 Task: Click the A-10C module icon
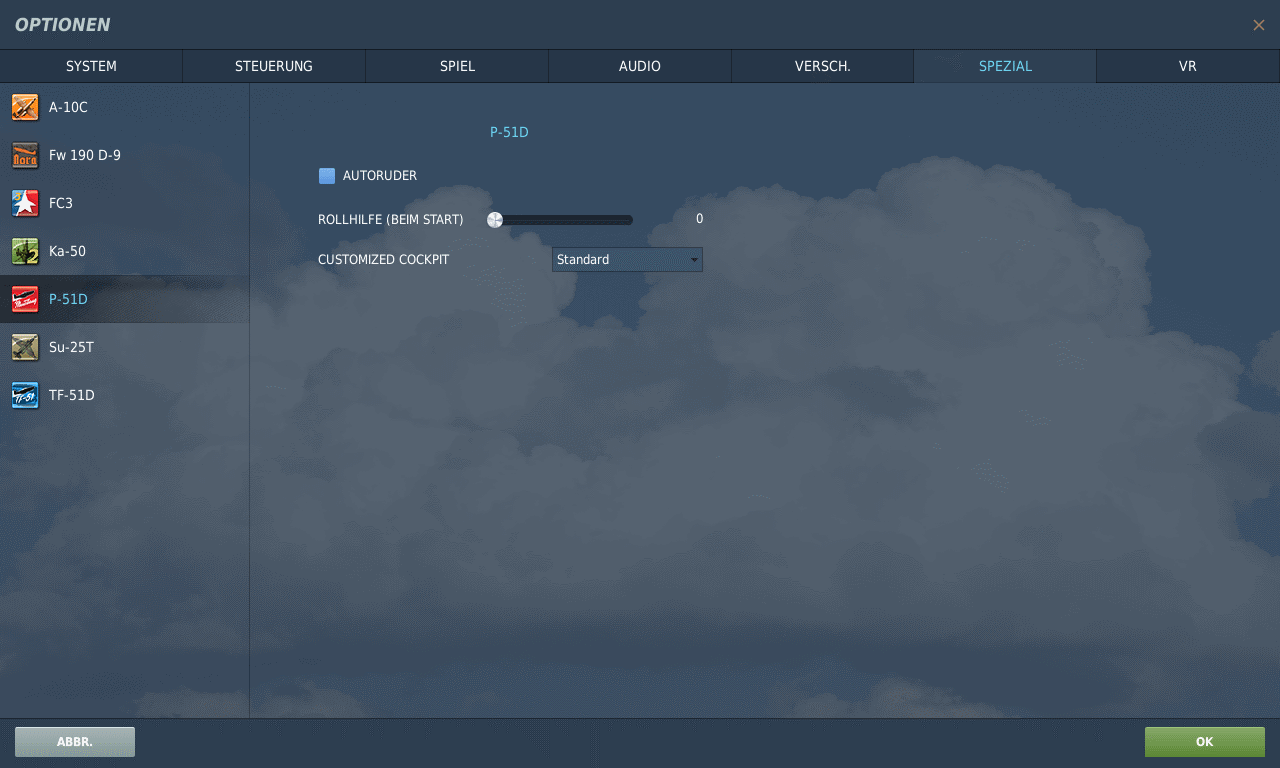[25, 107]
